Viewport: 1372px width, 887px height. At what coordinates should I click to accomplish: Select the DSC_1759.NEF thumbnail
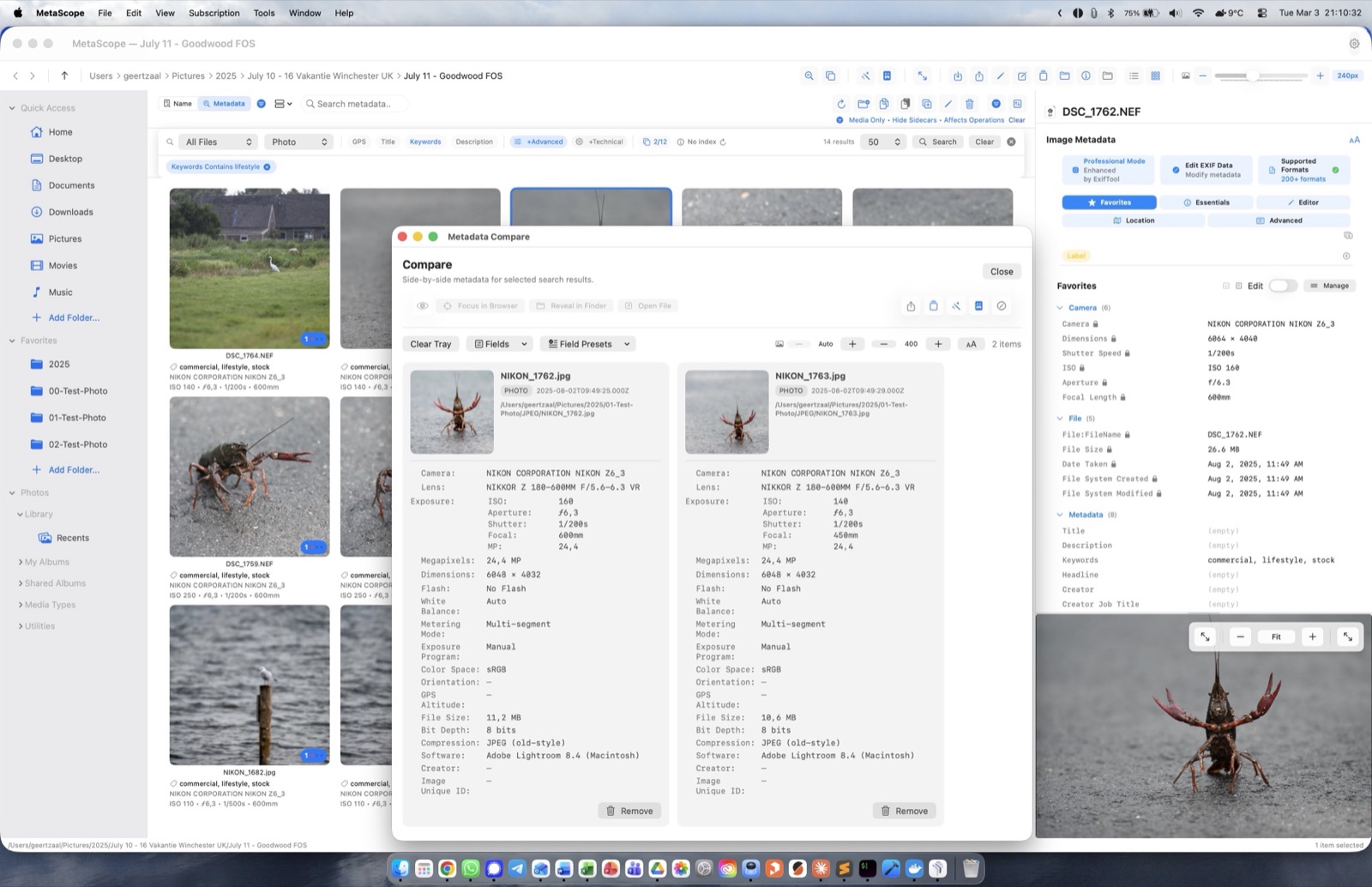click(249, 477)
